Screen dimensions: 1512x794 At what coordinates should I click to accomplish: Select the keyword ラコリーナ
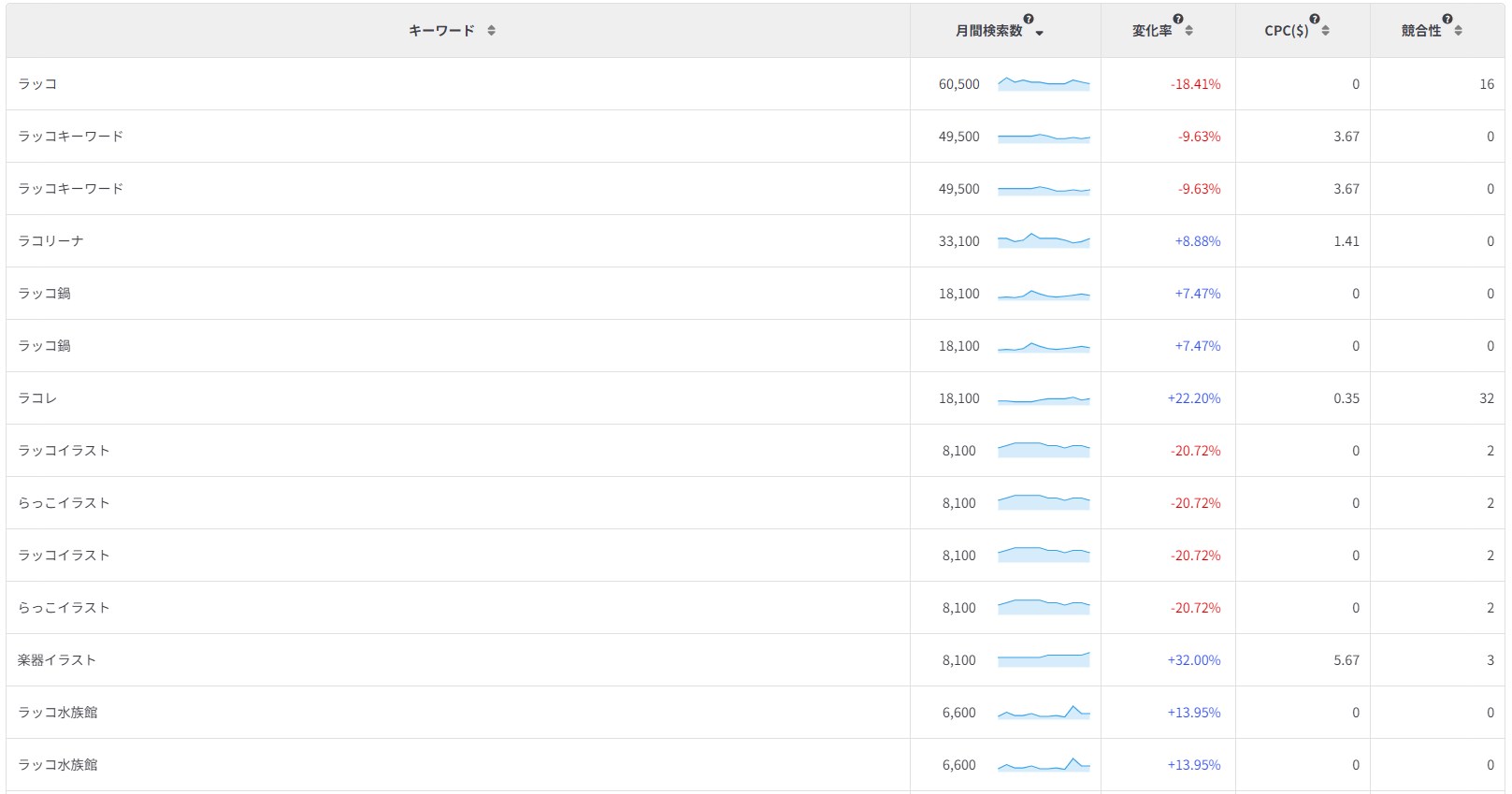pos(50,241)
